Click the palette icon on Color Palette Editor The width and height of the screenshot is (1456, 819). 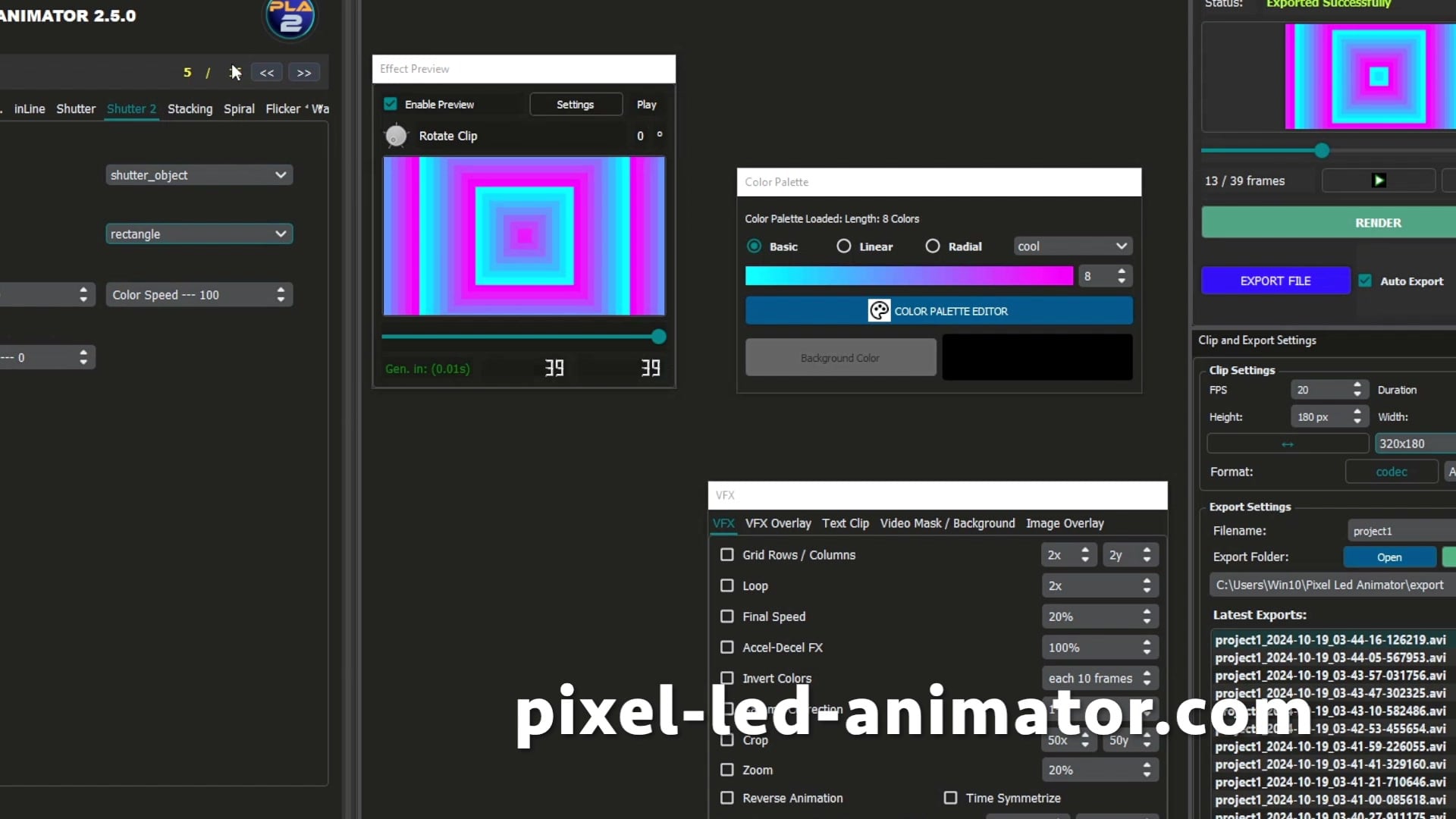click(x=879, y=311)
